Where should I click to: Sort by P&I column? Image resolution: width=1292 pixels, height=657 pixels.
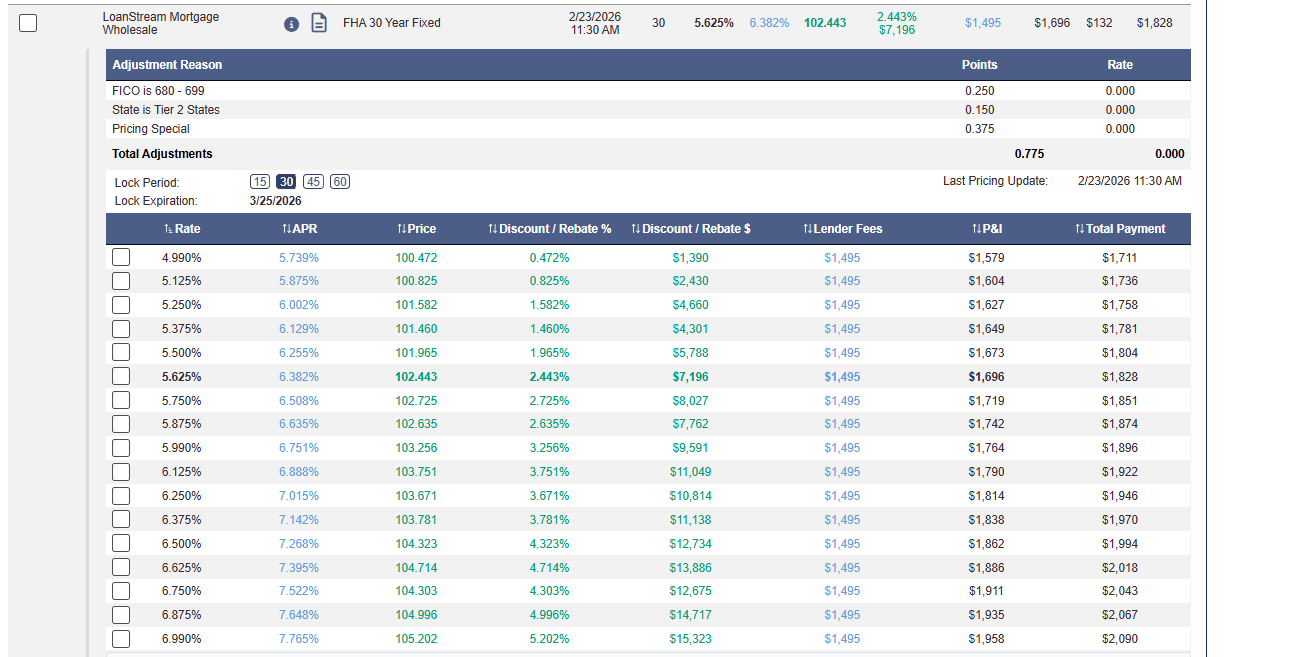coord(987,229)
